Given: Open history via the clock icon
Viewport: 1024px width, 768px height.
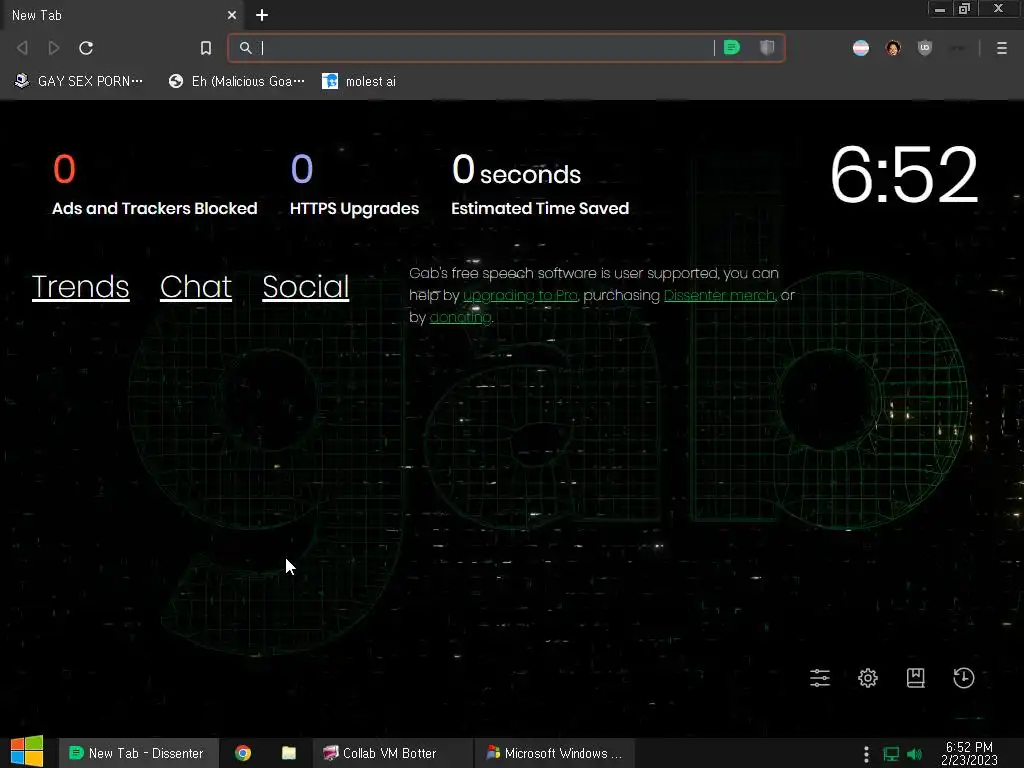Looking at the screenshot, I should (963, 678).
